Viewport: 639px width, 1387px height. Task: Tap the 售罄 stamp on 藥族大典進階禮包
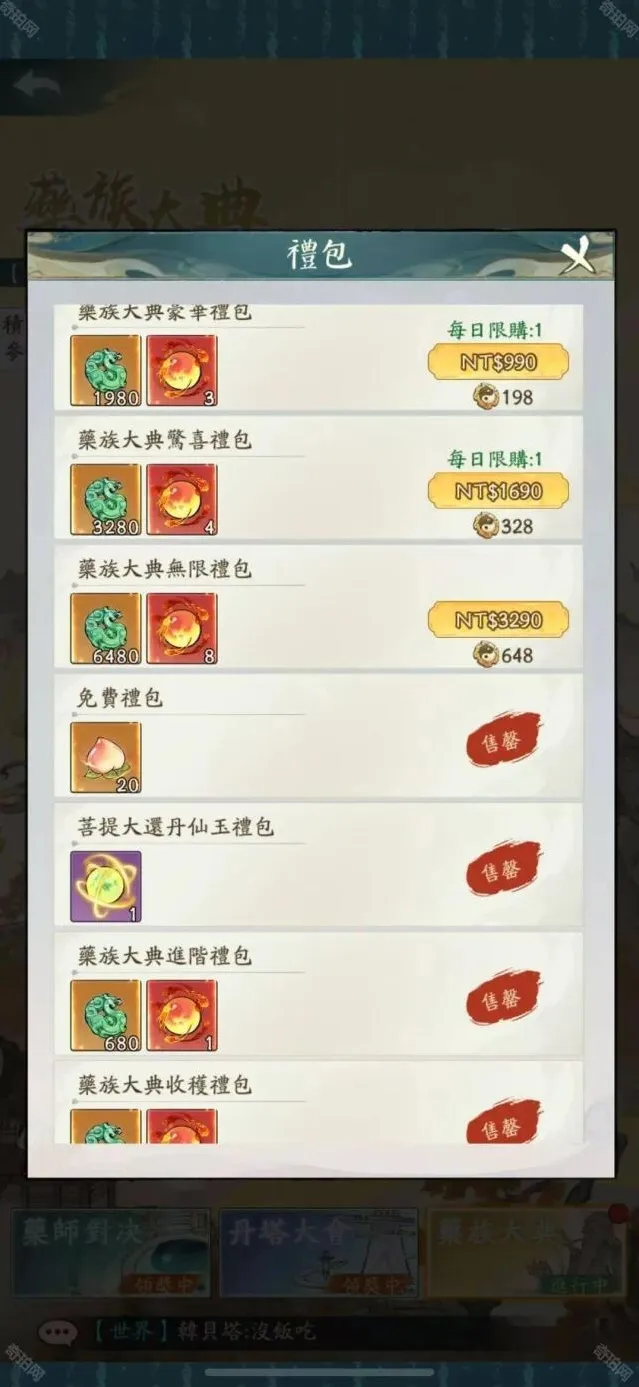(x=503, y=998)
